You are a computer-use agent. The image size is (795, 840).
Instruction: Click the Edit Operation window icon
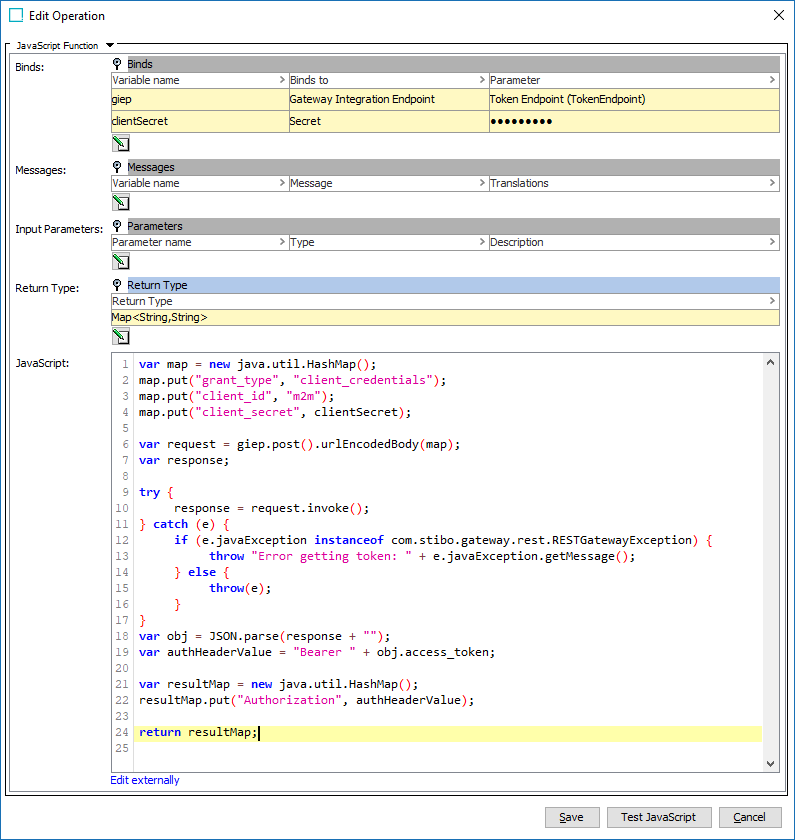click(x=16, y=16)
